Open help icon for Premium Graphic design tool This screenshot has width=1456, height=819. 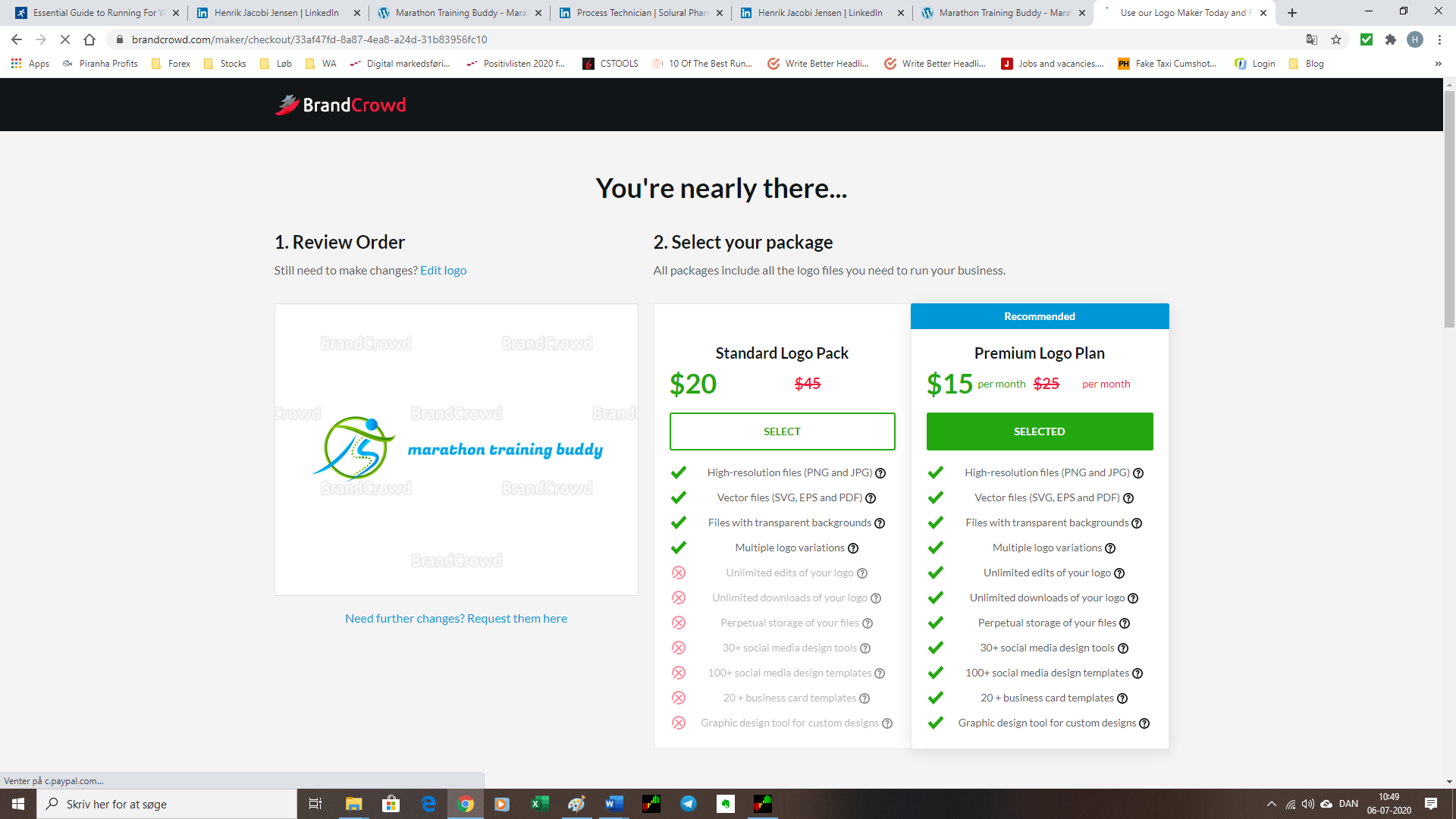coord(1144,723)
